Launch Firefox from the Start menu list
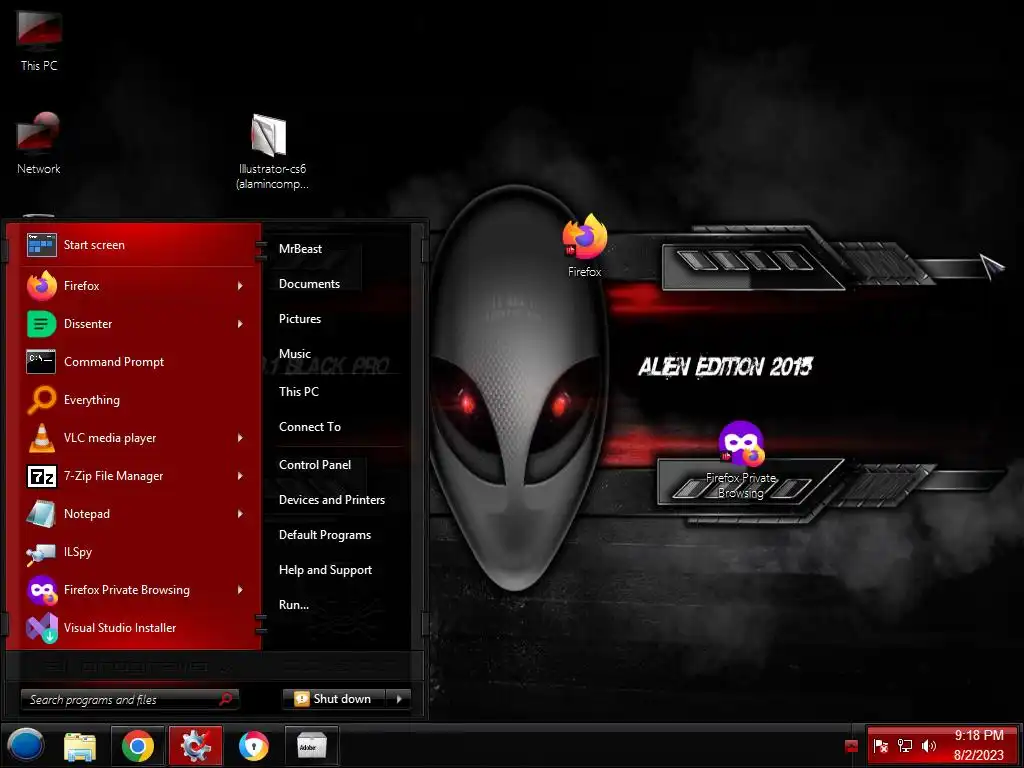 point(136,286)
